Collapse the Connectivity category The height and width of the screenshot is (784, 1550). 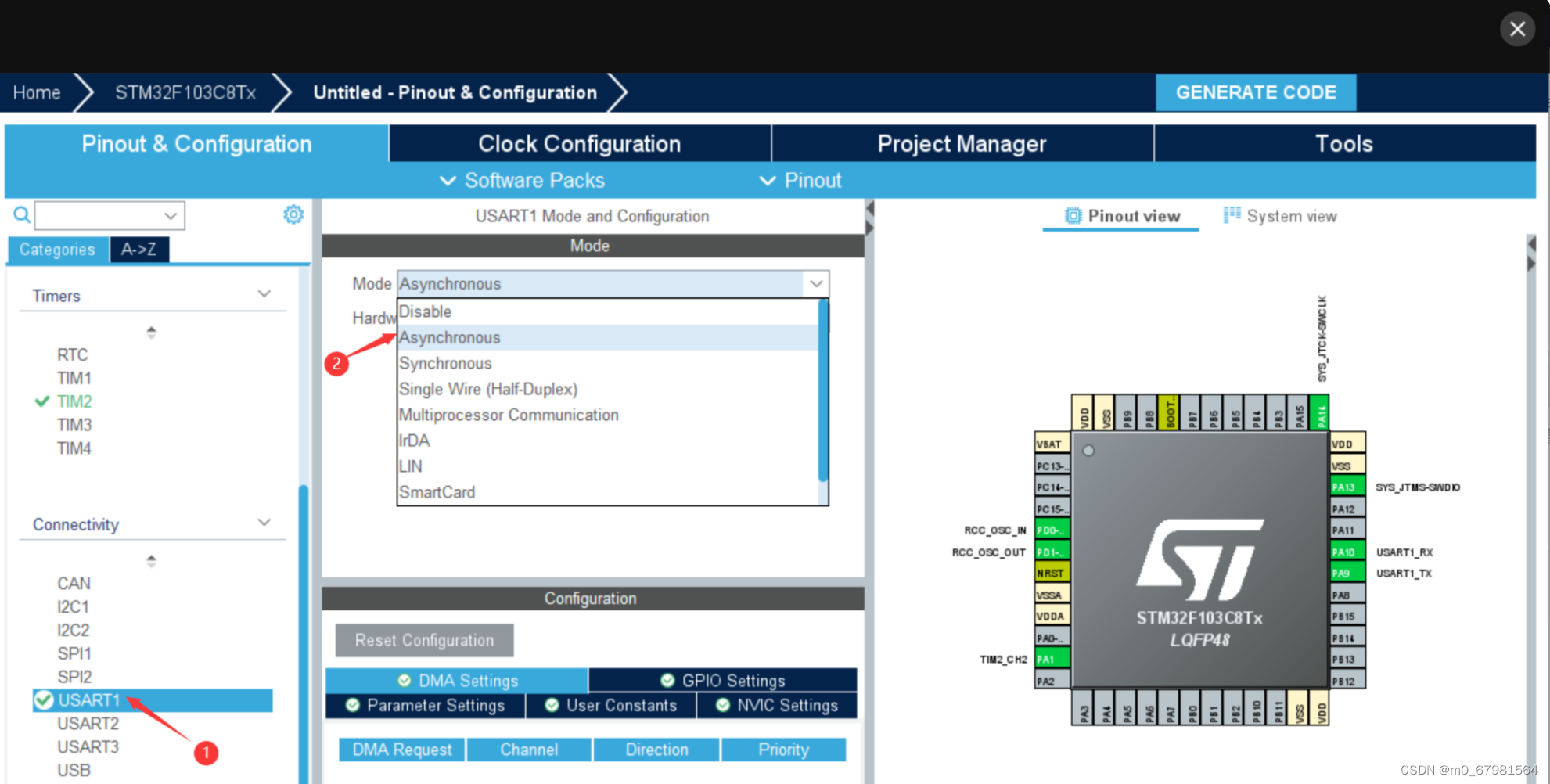pyautogui.click(x=264, y=523)
